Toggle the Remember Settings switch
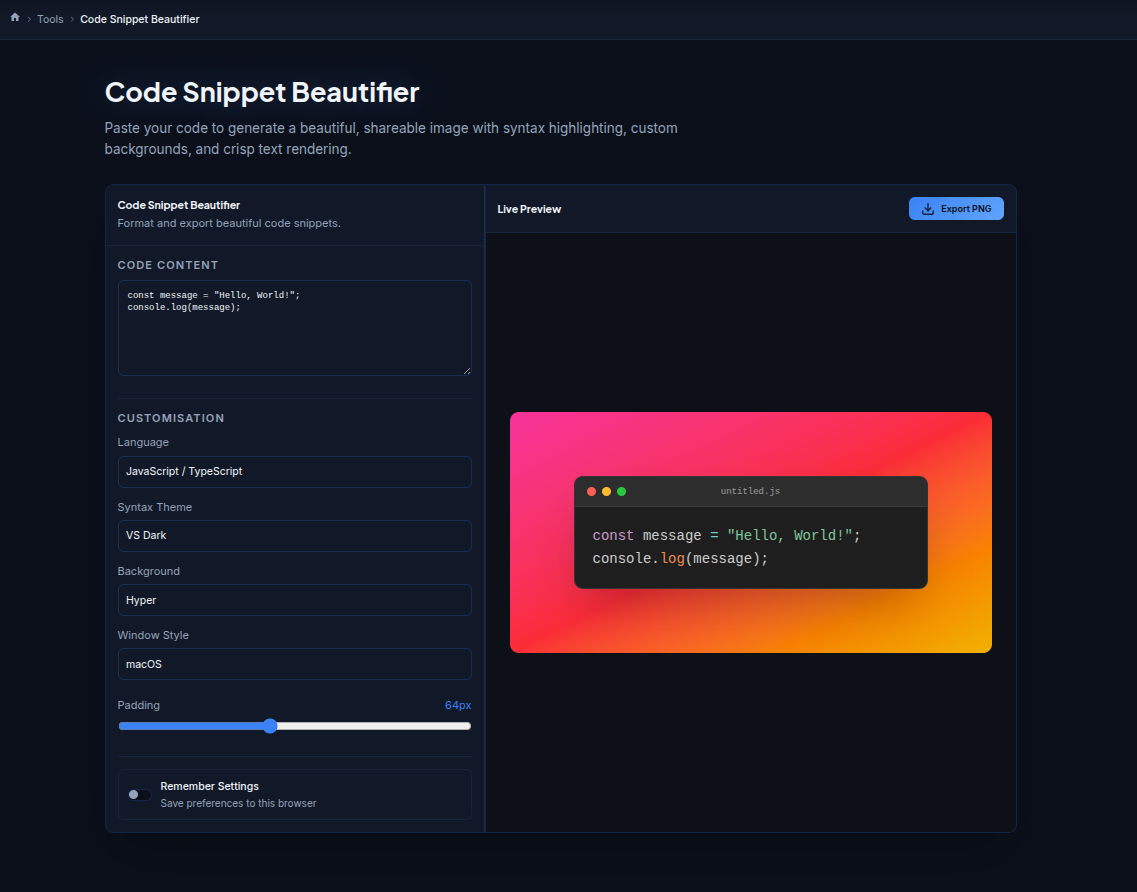The width and height of the screenshot is (1137, 892). [139, 795]
